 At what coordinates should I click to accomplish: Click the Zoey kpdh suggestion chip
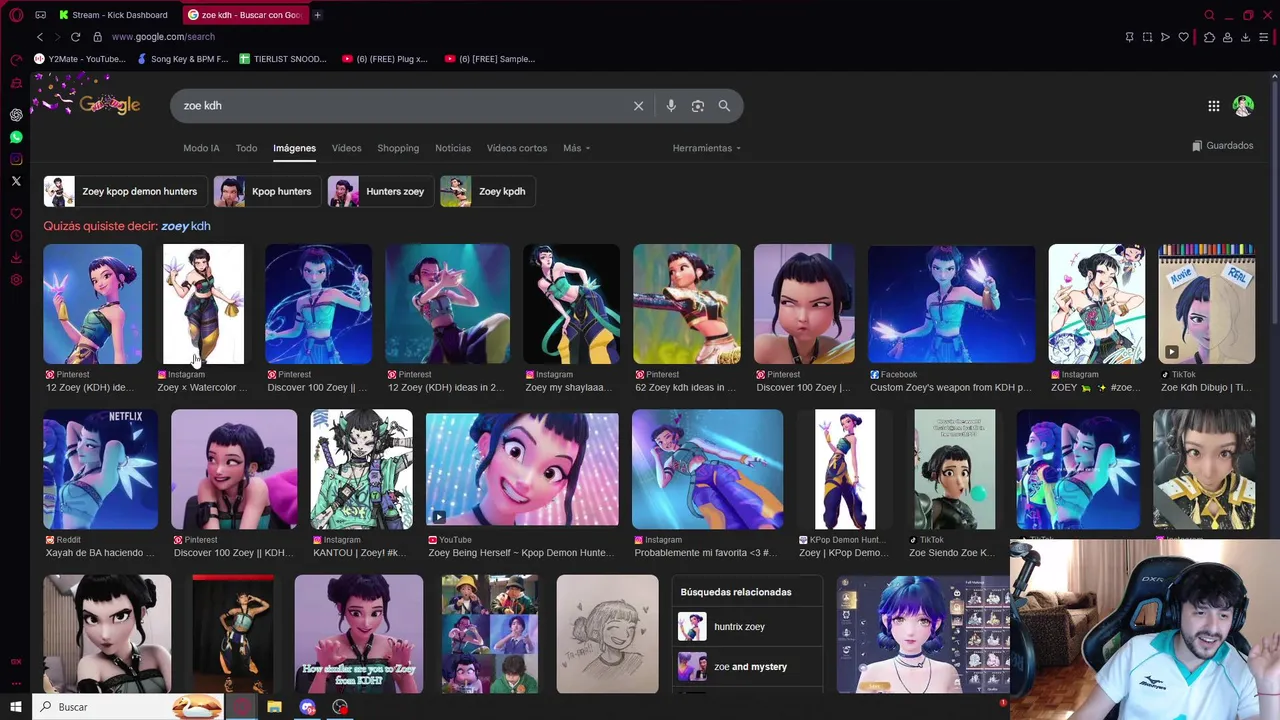(488, 191)
